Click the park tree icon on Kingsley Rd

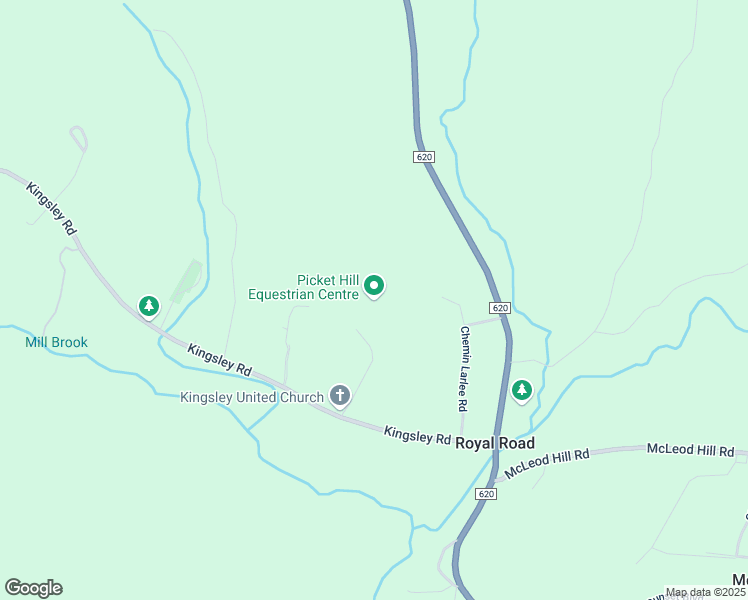pos(149,306)
